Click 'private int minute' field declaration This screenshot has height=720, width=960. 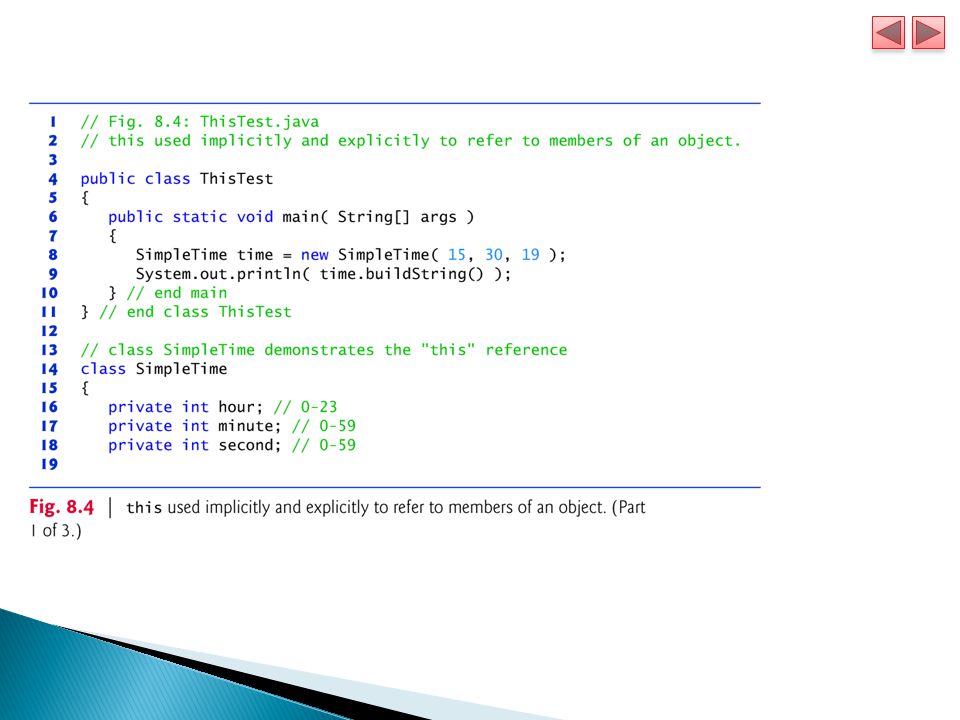(195, 426)
